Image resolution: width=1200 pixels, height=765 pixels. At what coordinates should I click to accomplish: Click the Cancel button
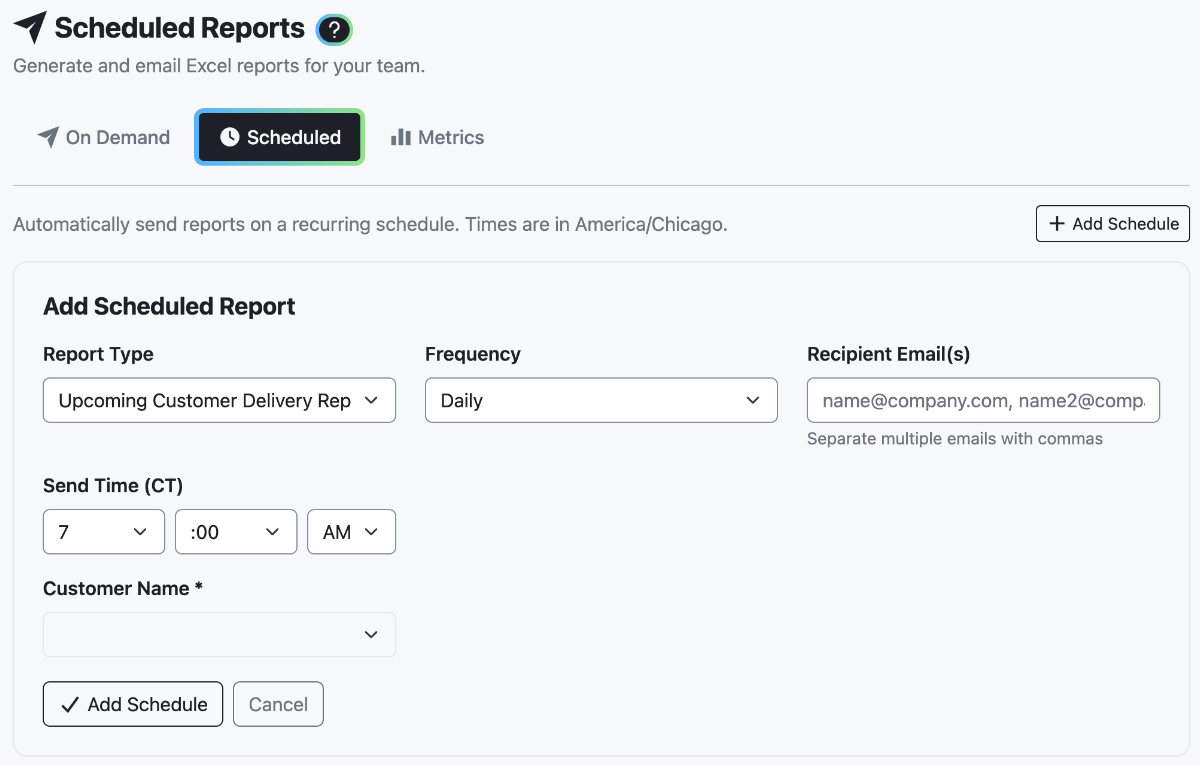point(278,704)
